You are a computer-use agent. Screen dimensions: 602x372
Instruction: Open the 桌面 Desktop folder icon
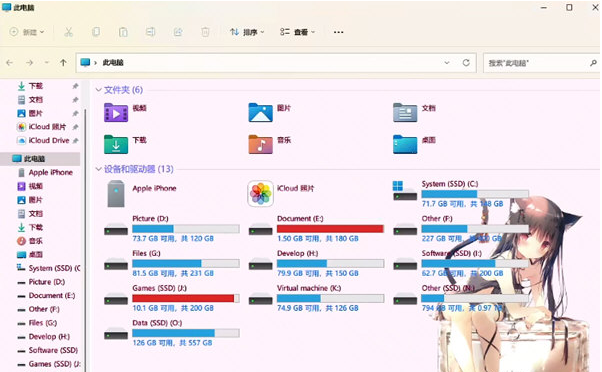(x=405, y=144)
